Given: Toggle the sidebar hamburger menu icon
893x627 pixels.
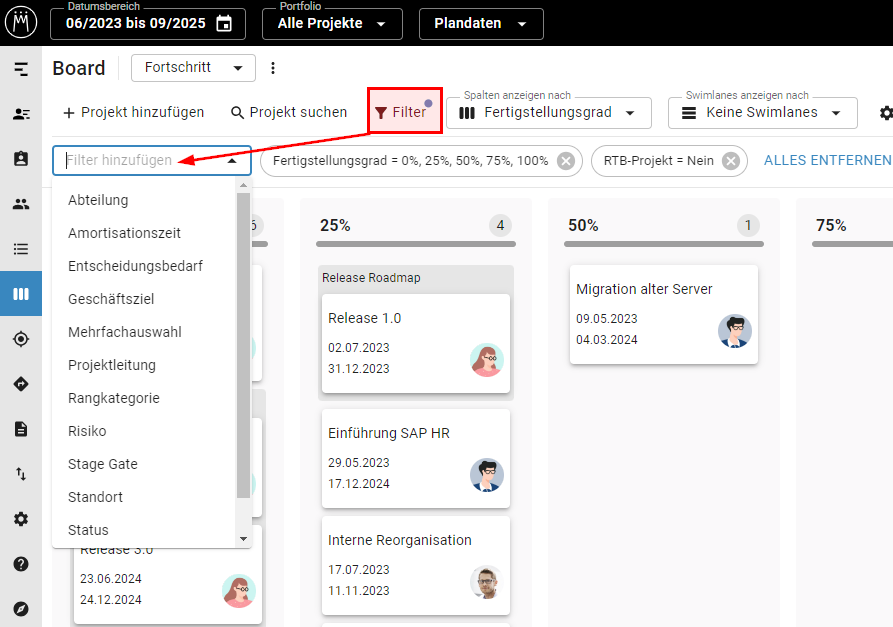Looking at the screenshot, I should 21,69.
